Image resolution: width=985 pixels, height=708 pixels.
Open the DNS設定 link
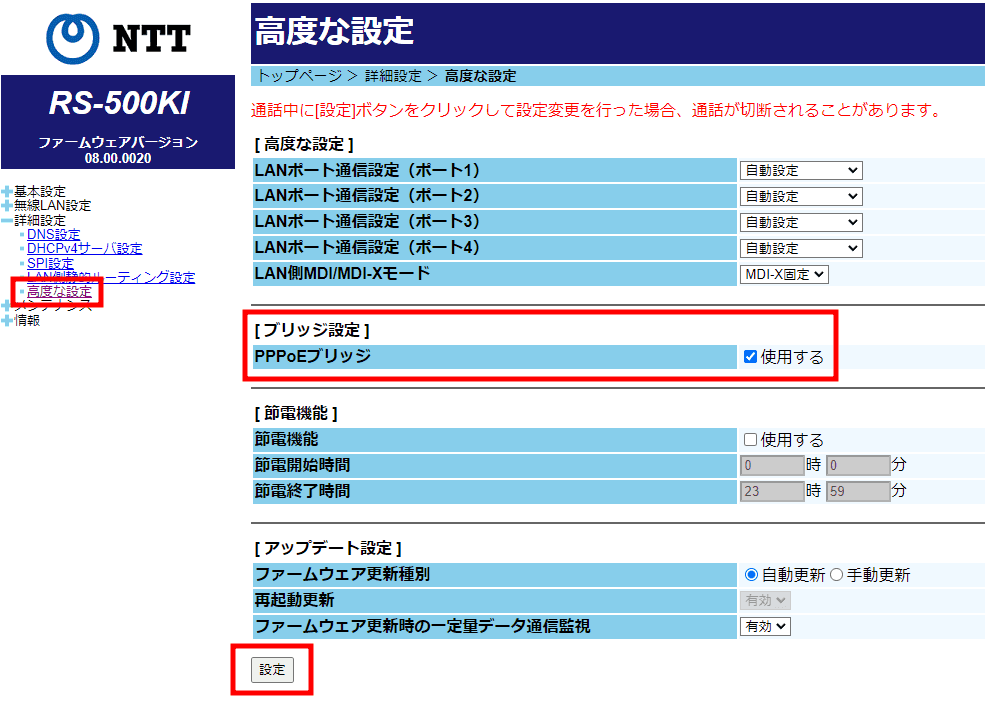click(x=53, y=234)
